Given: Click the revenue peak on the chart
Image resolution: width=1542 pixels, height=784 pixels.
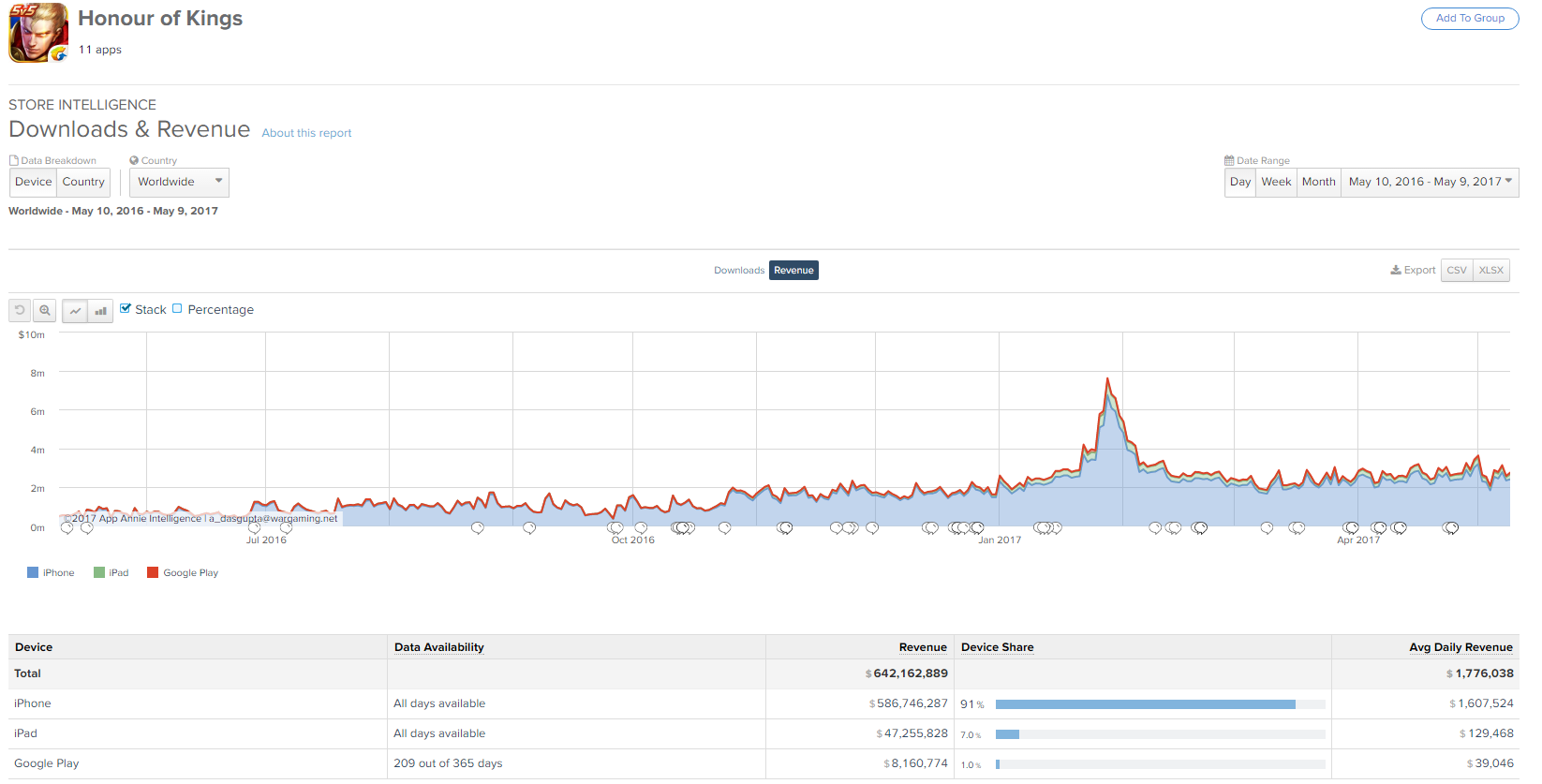Looking at the screenshot, I should (x=1107, y=378).
